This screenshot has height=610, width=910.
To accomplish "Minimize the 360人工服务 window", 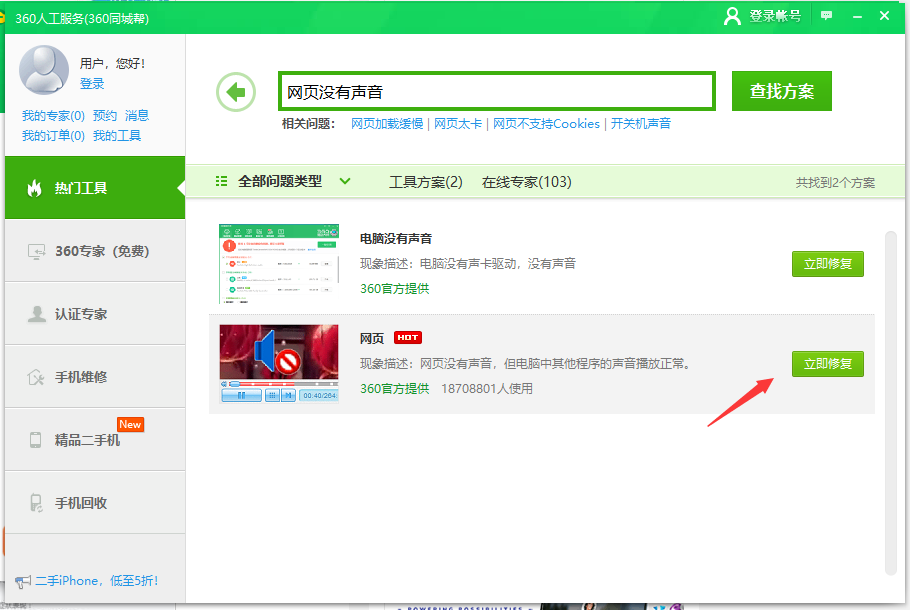I will [857, 16].
